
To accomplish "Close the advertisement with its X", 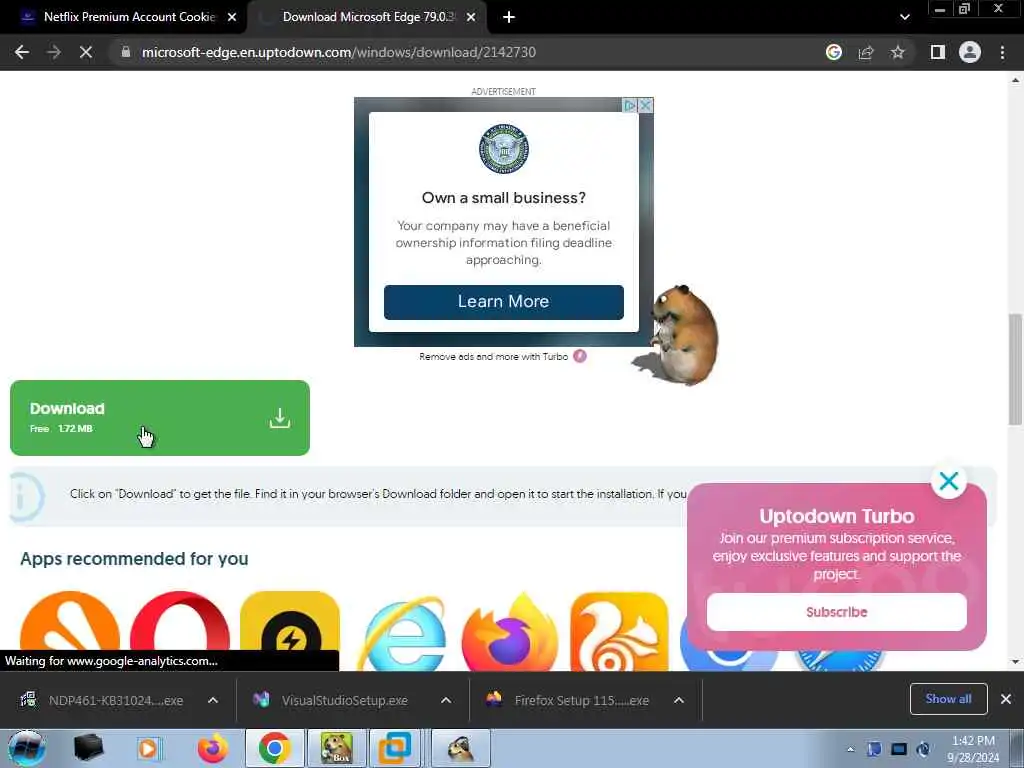I will click(645, 105).
